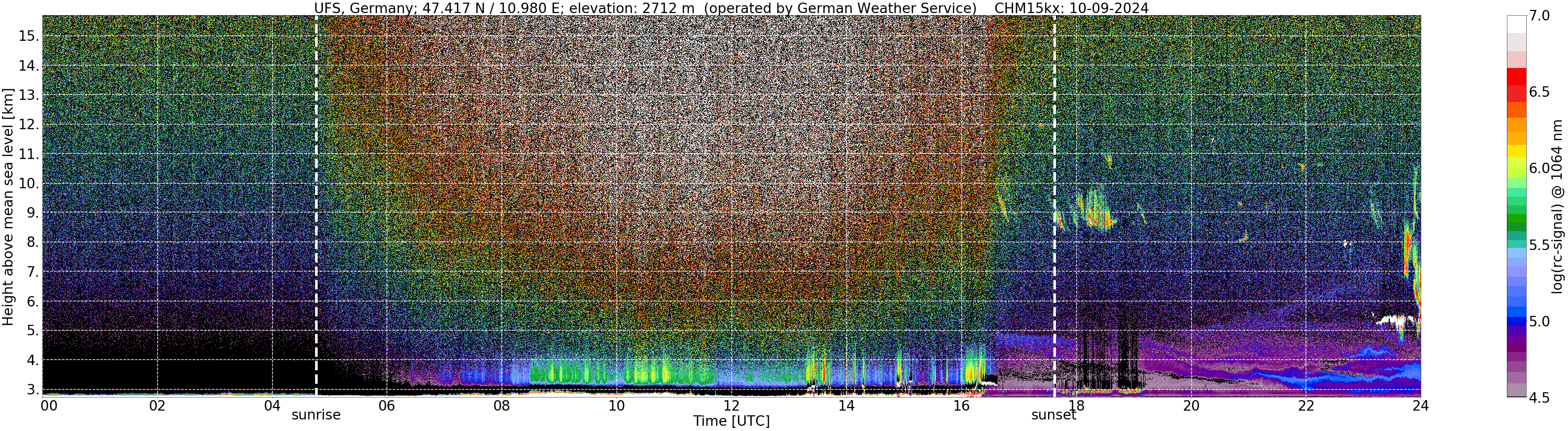
Task: Click the '6.5' colorbar tick label
Action: point(1539,92)
